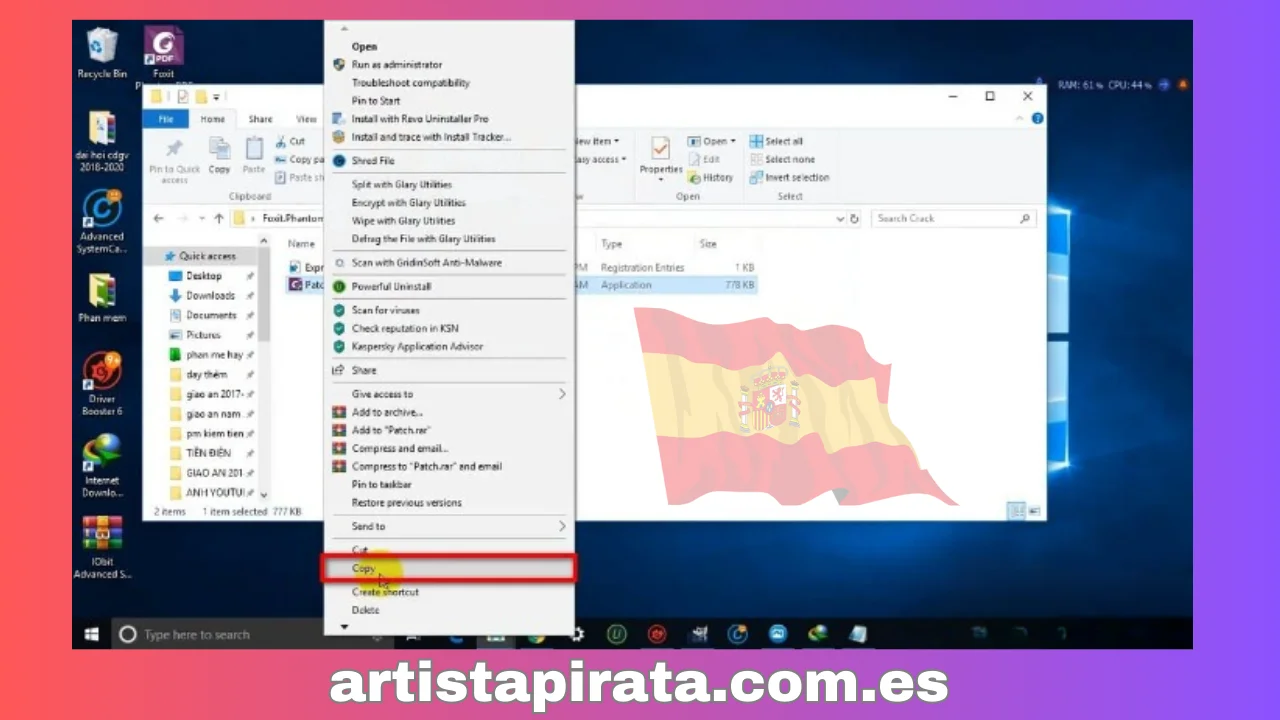Open recent locations dropdown beside forward arrow
The height and width of the screenshot is (720, 1280).
pos(201,218)
